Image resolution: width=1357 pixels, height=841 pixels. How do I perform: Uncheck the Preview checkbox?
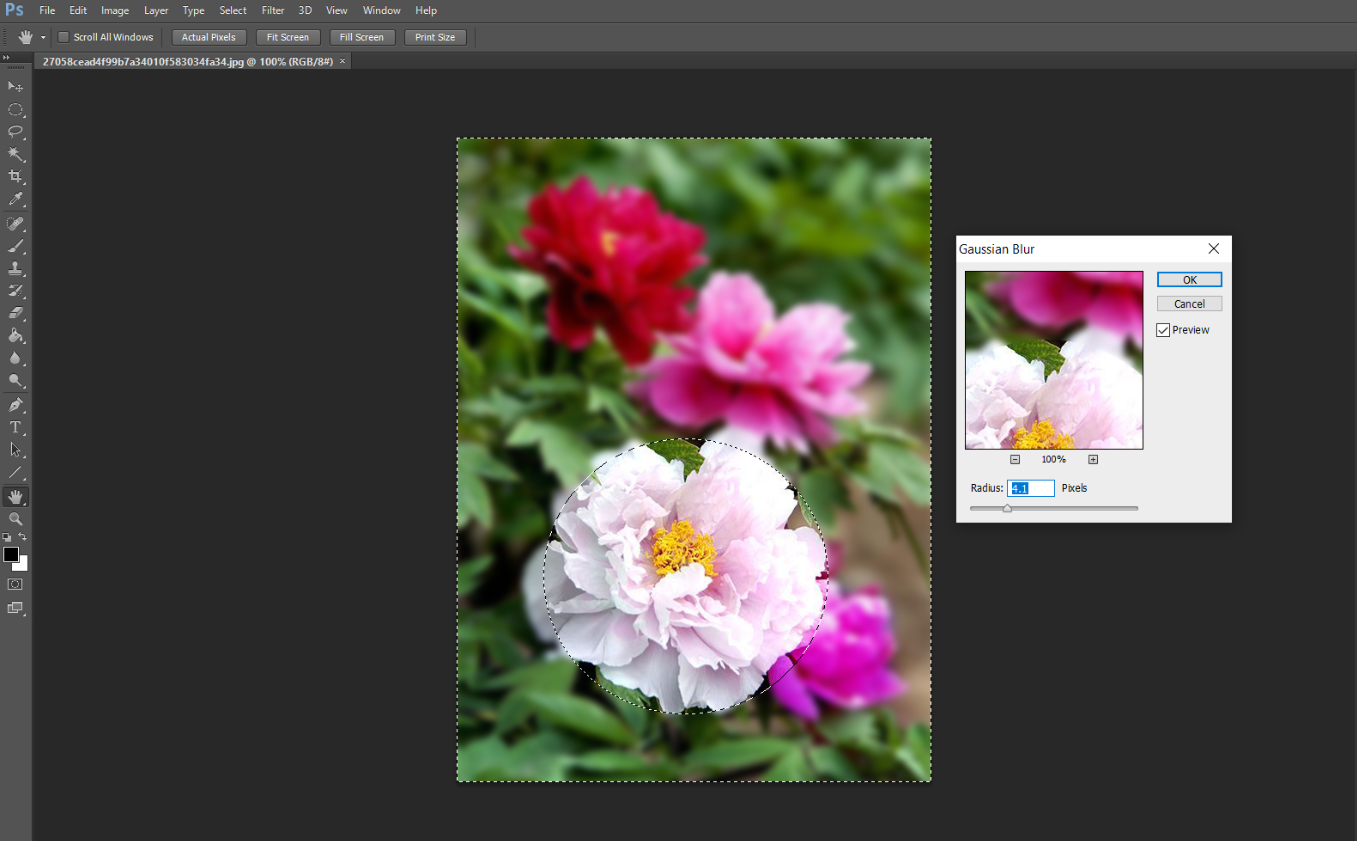(1163, 330)
